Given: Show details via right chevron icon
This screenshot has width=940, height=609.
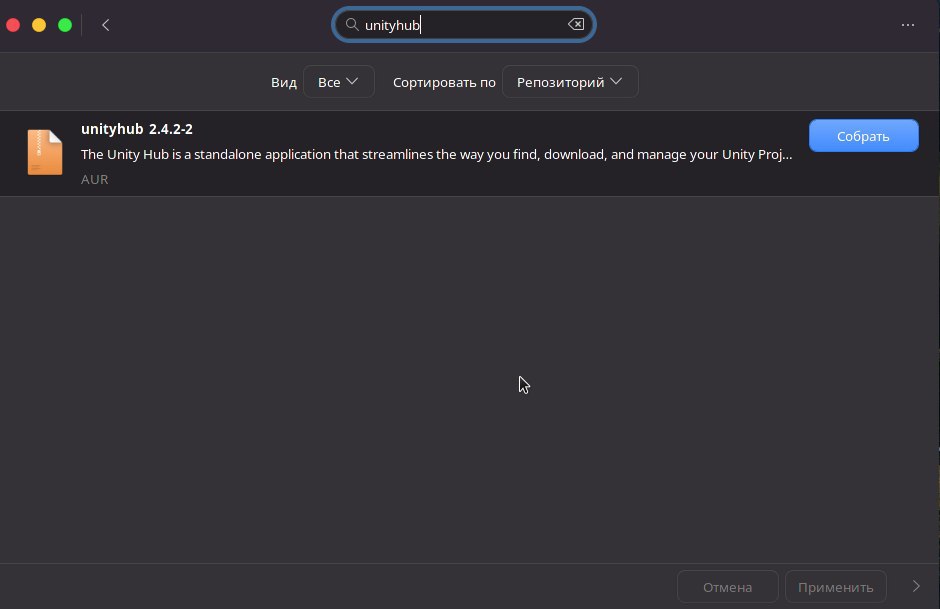Looking at the screenshot, I should [915, 586].
